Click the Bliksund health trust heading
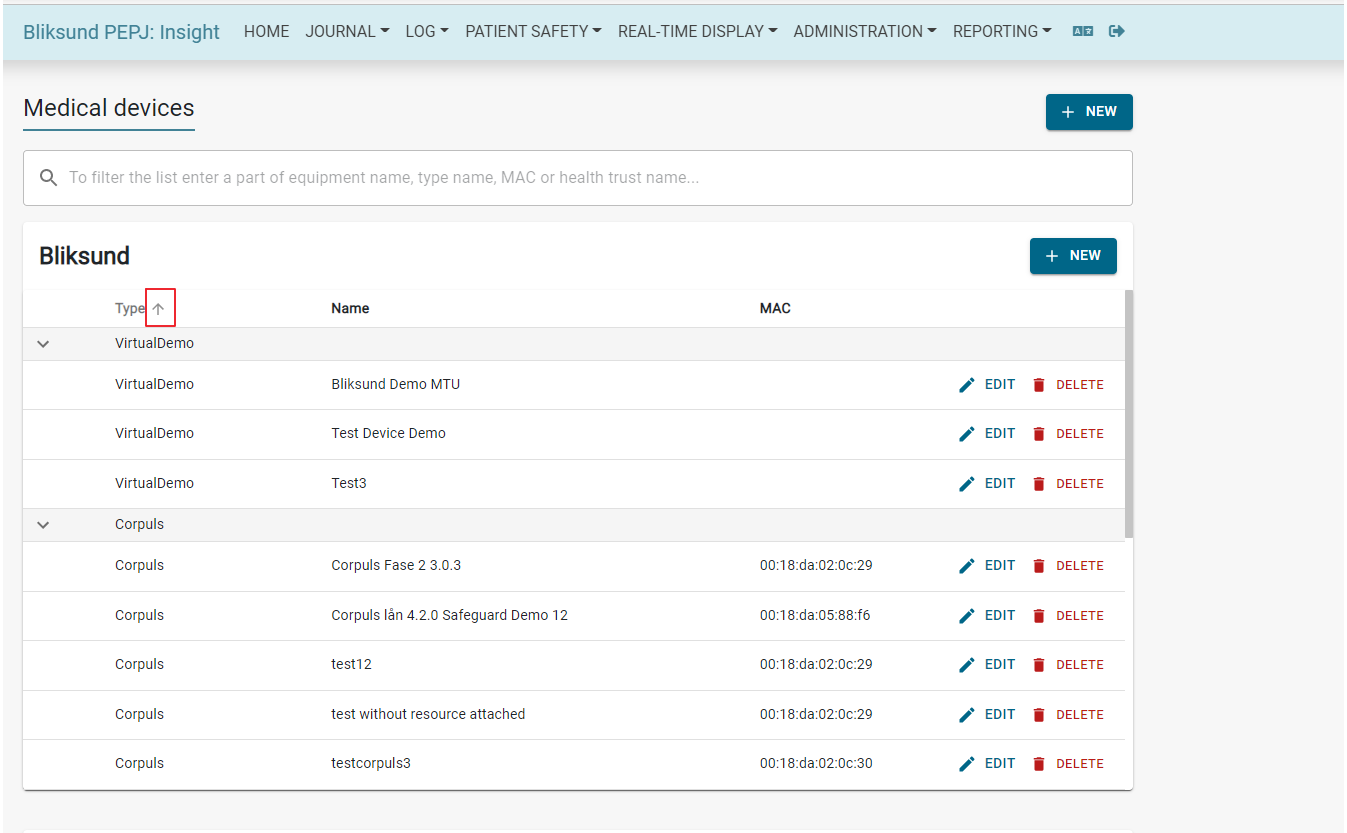Image resolution: width=1347 pixels, height=833 pixels. click(x=85, y=256)
